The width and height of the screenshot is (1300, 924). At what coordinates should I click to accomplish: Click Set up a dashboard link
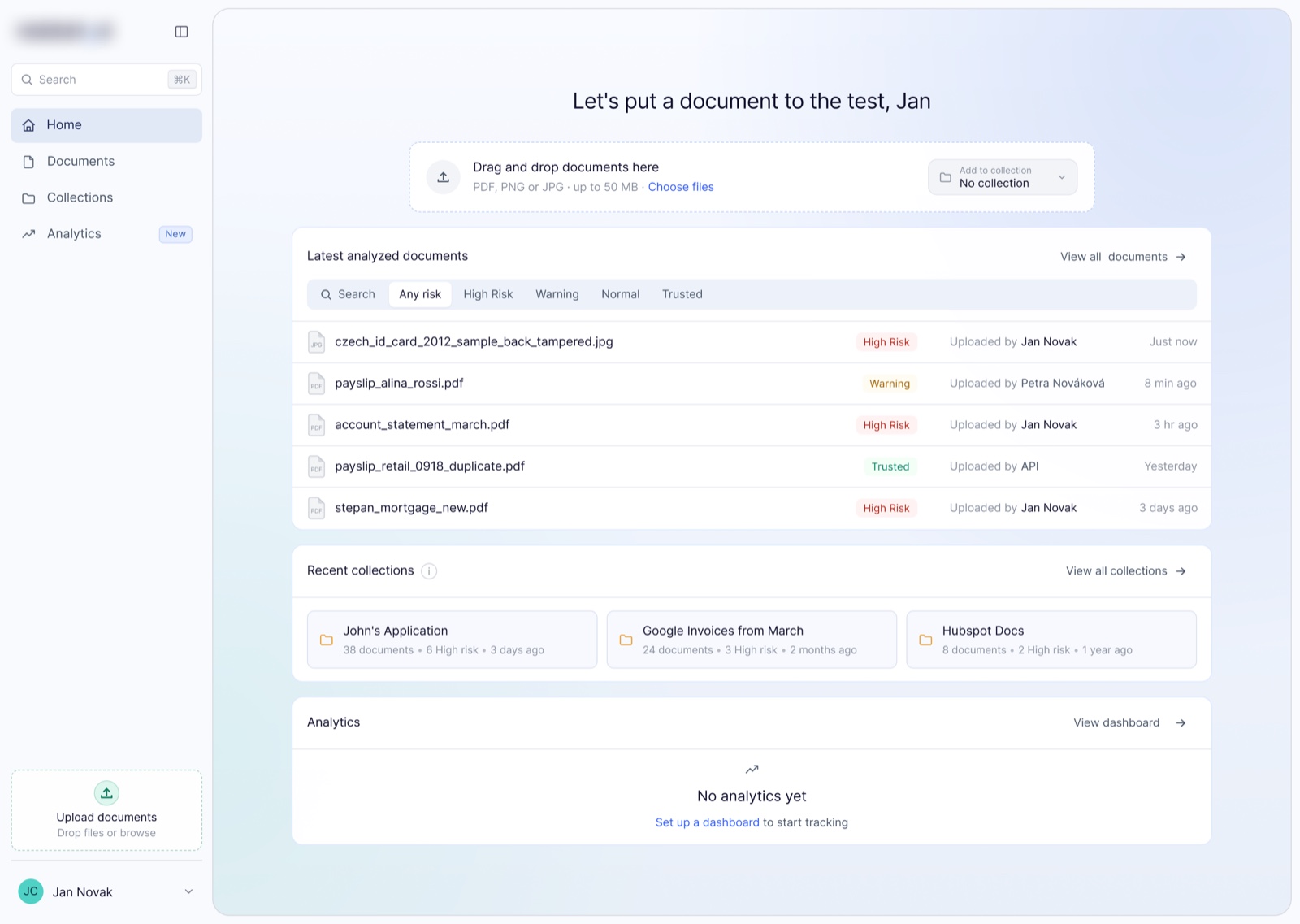point(708,822)
